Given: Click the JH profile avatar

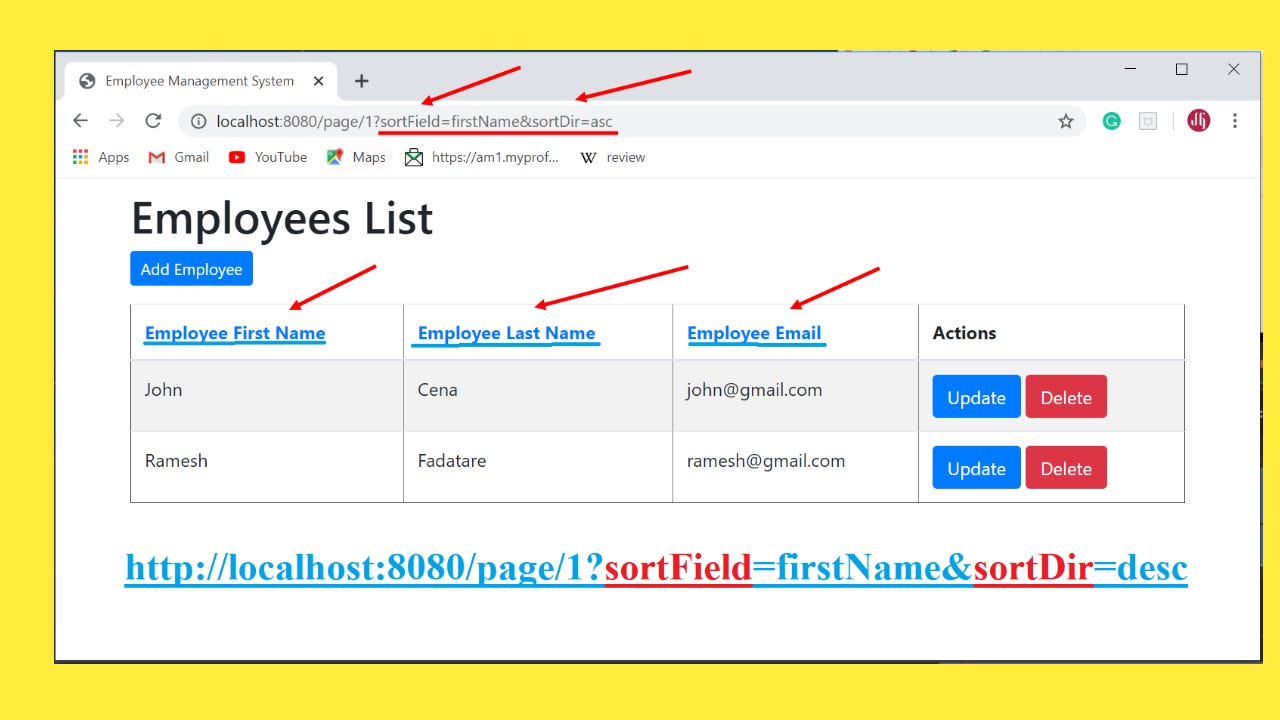Looking at the screenshot, I should click(1197, 120).
